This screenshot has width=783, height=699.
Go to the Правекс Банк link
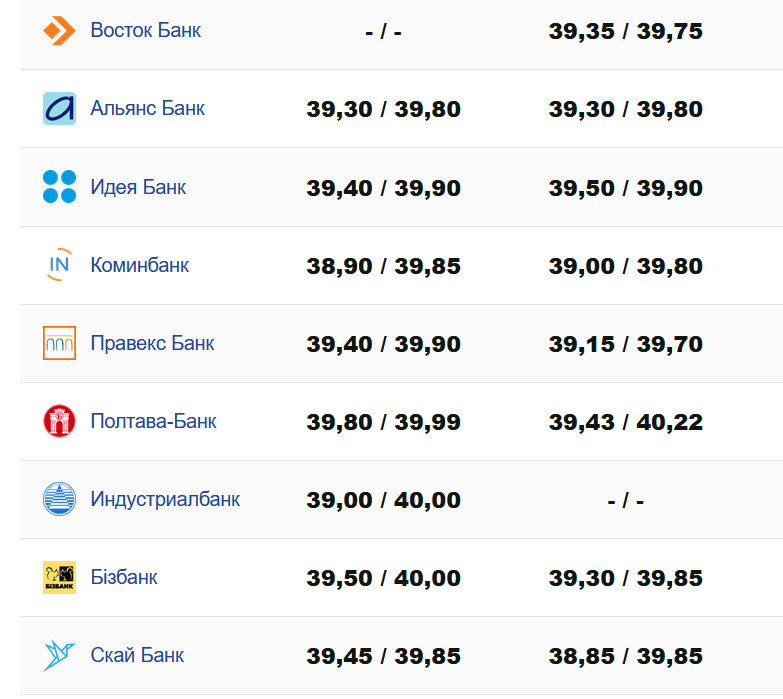[x=152, y=343]
